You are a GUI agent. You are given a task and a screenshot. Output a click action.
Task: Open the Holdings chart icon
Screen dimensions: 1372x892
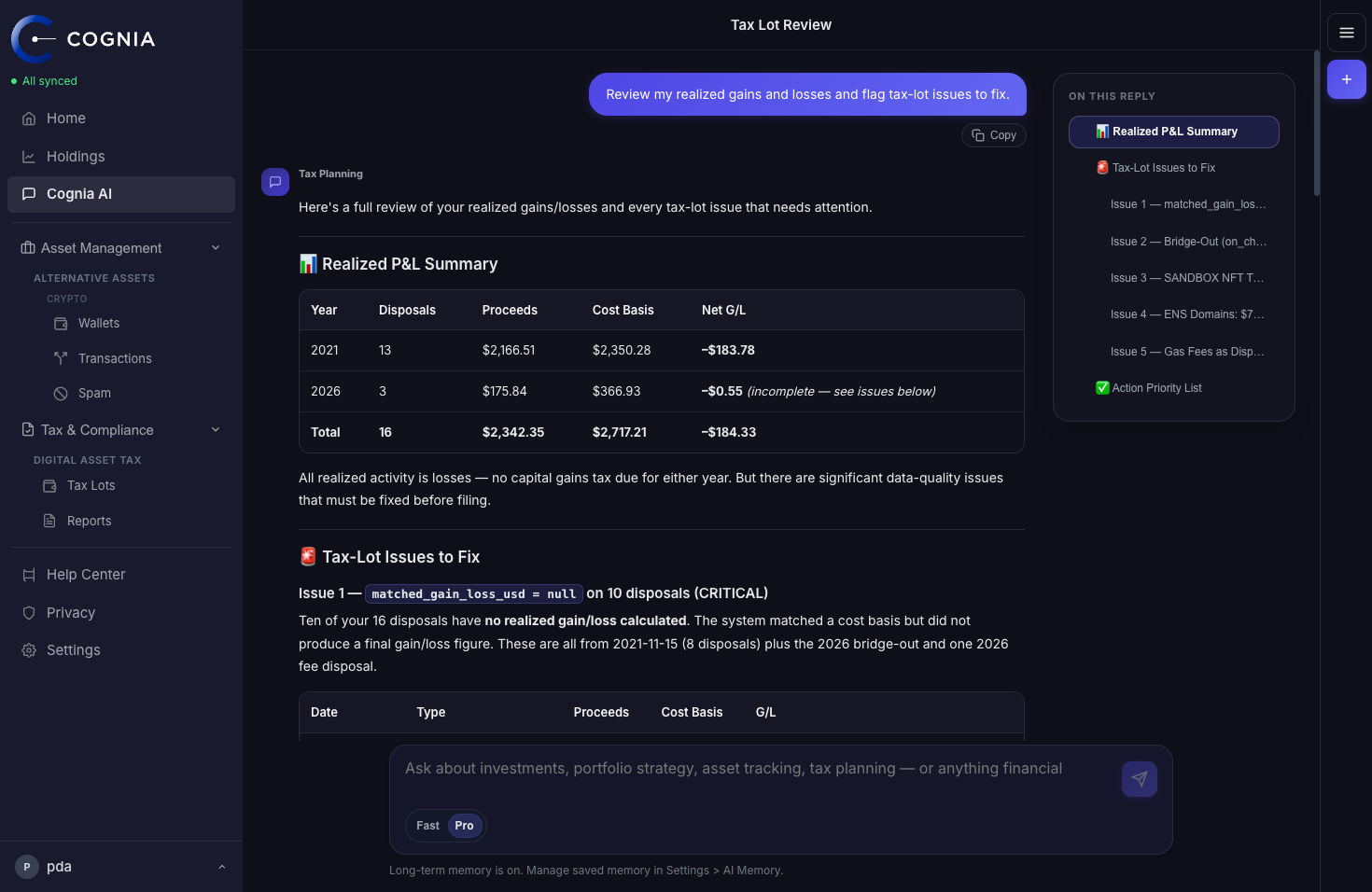29,157
